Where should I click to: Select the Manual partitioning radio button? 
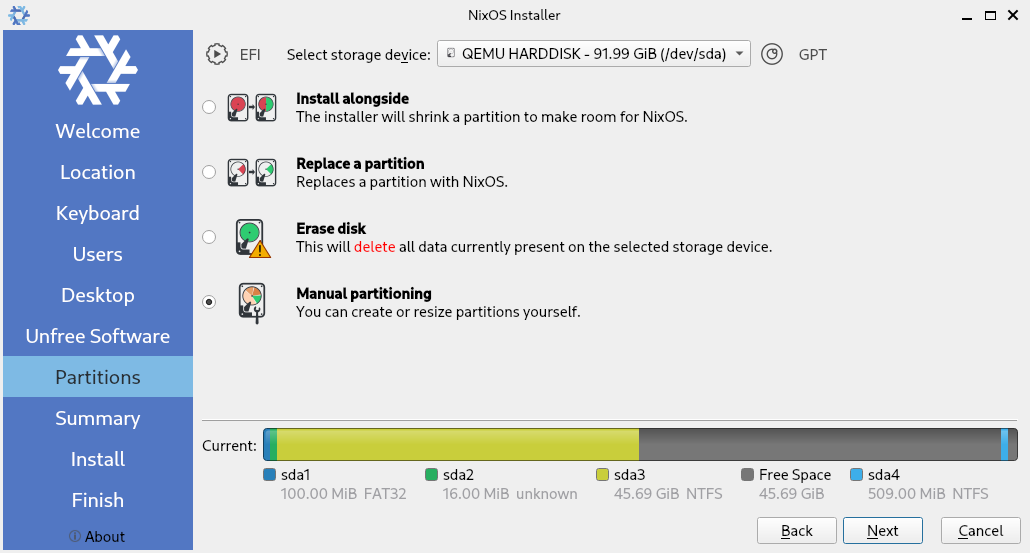click(x=209, y=302)
